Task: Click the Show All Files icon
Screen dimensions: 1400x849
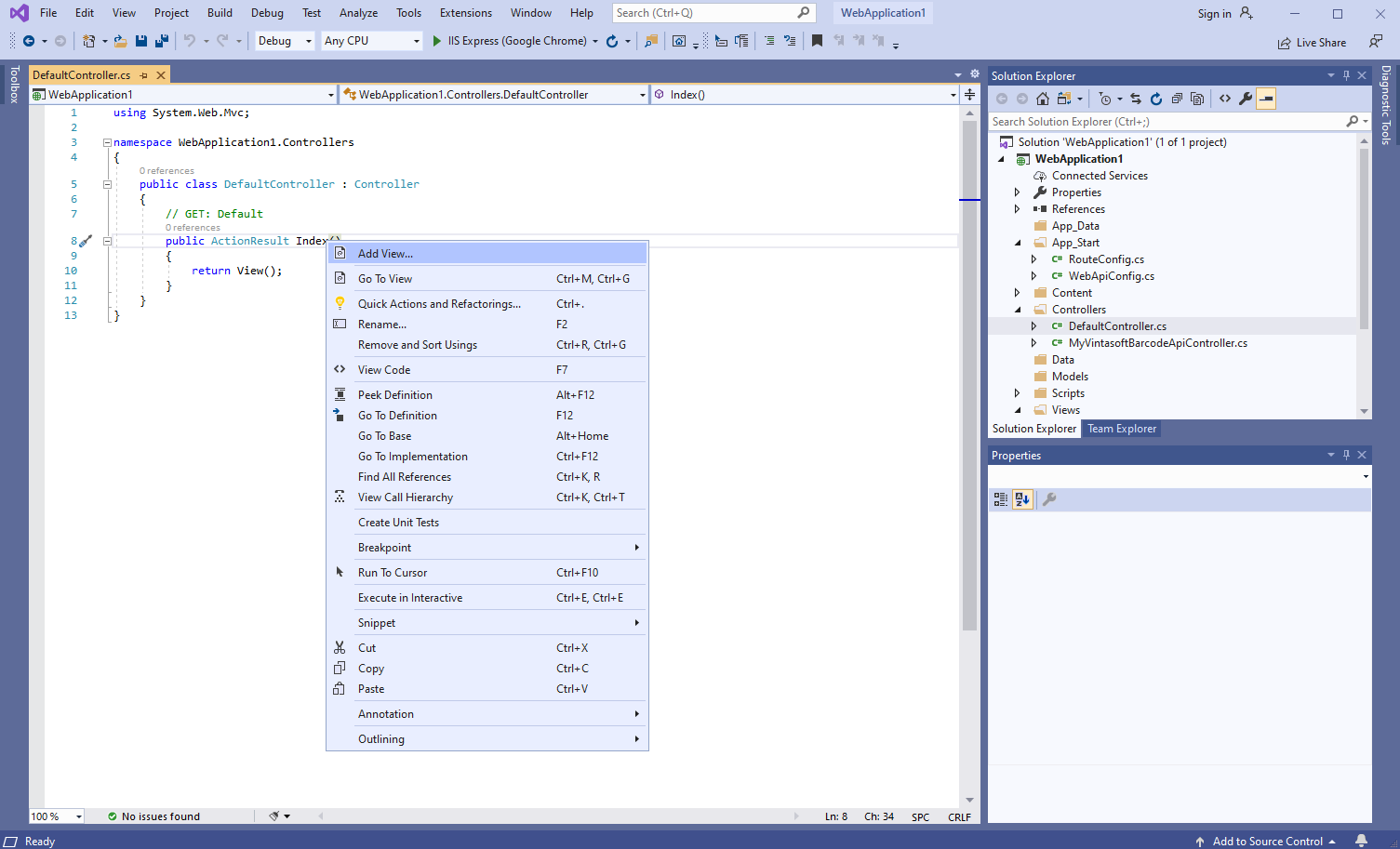Action: [1197, 99]
